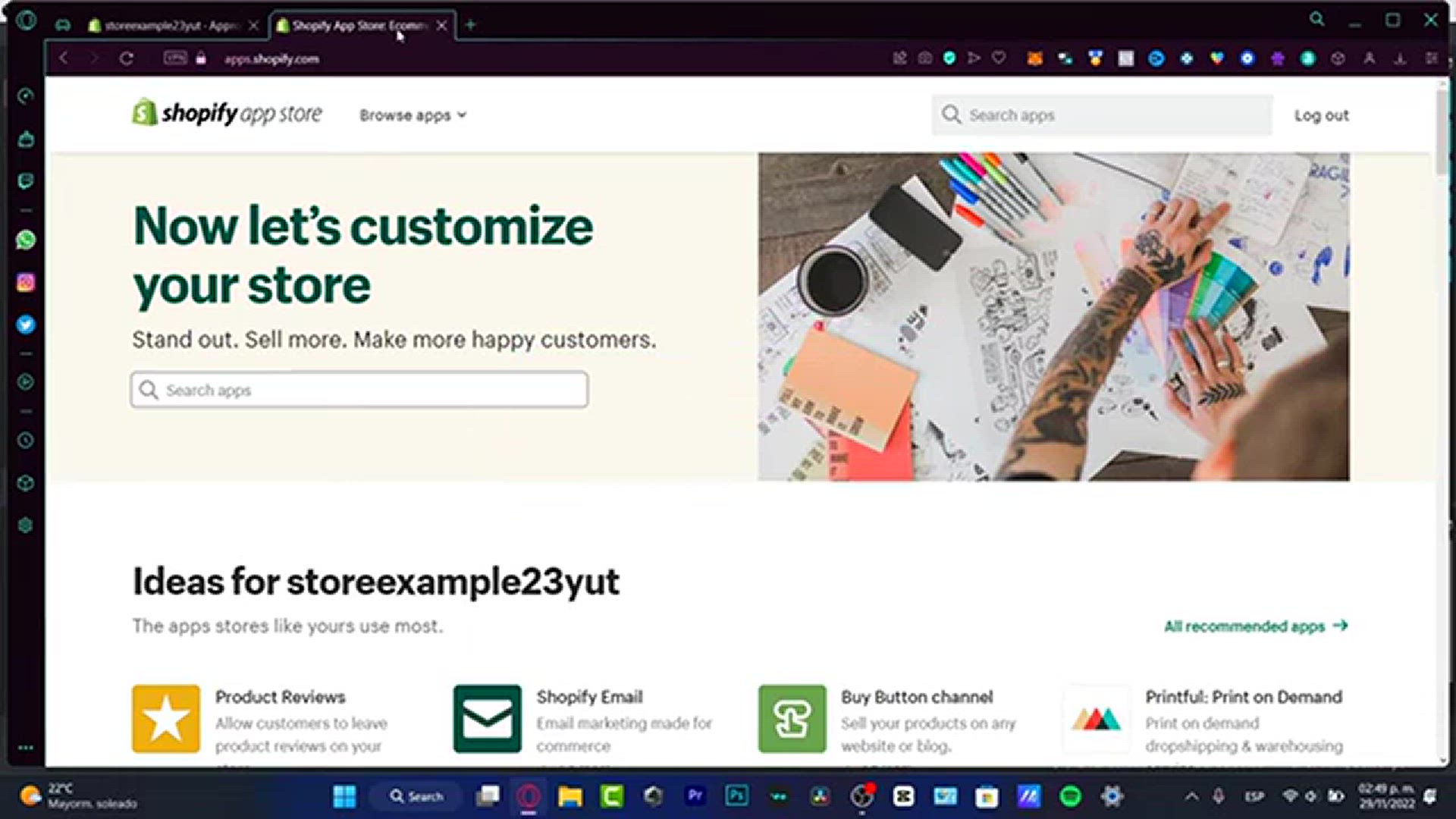Focus the hero Search apps box
Screen dimensions: 1456x819
point(359,390)
